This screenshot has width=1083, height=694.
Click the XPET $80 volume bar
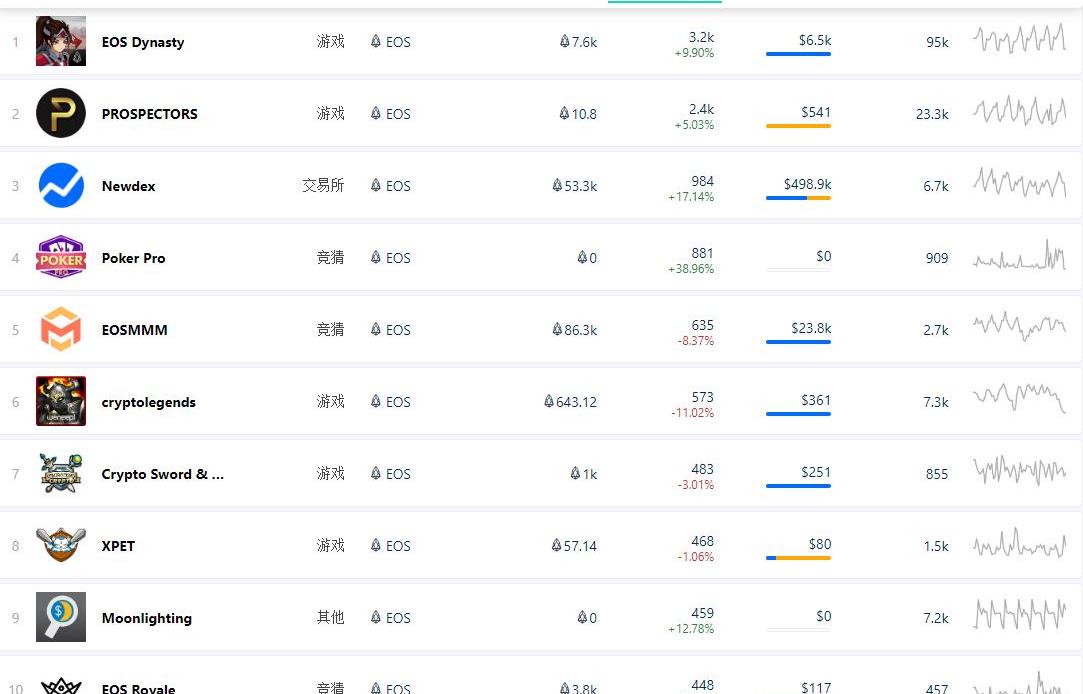(x=798, y=558)
